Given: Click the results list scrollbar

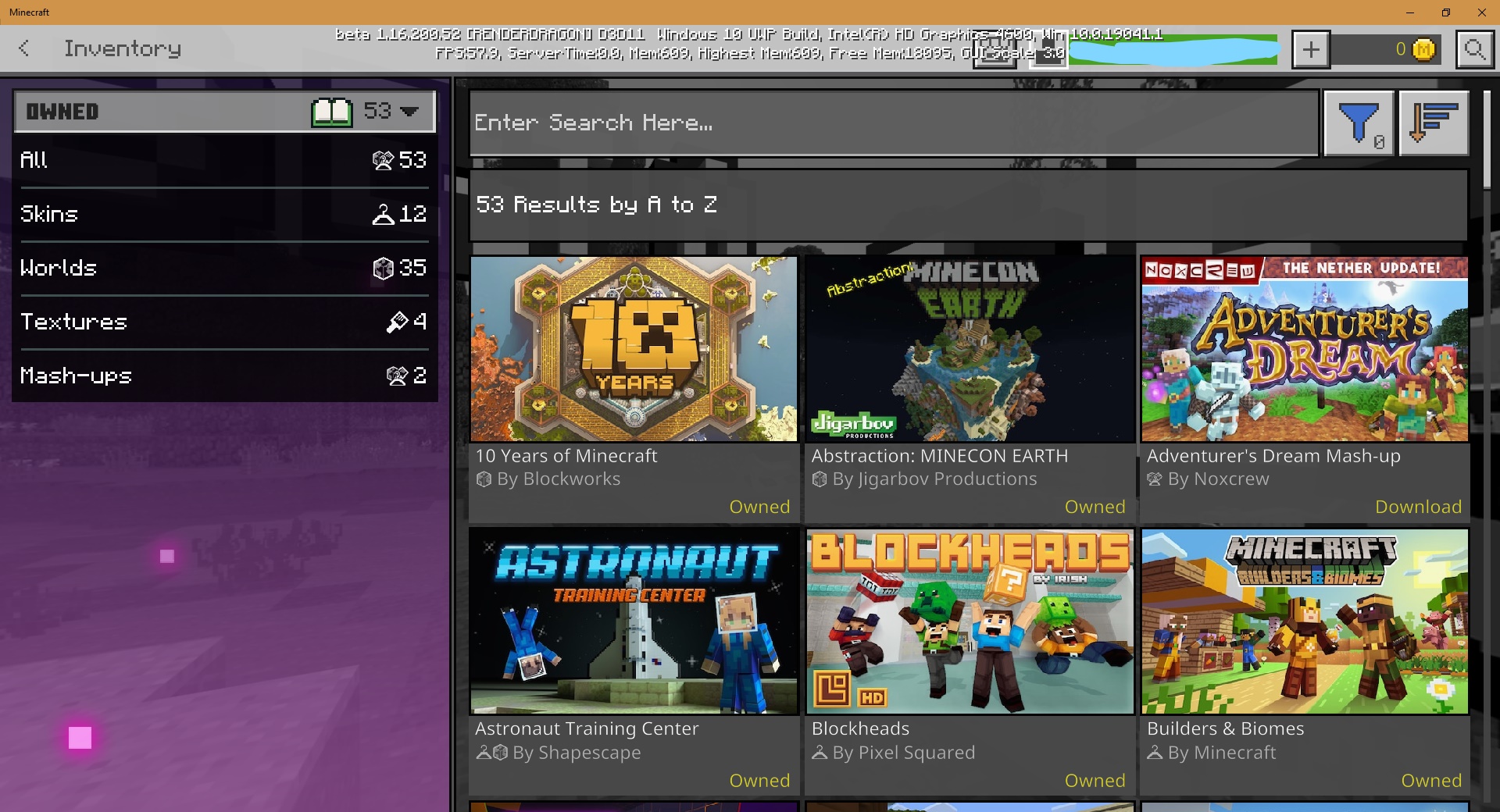Looking at the screenshot, I should click(1487, 141).
